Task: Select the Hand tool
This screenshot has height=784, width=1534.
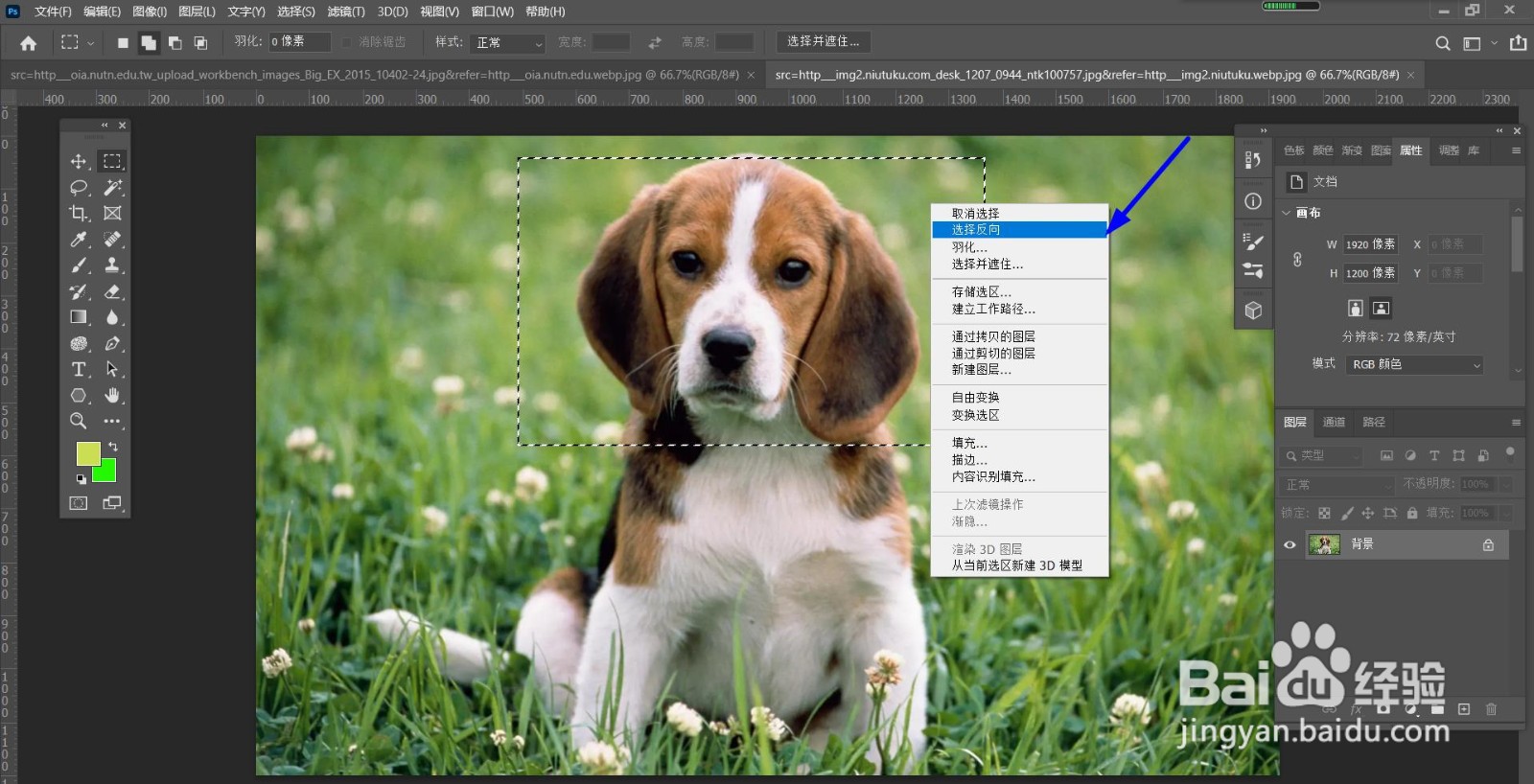Action: (112, 395)
